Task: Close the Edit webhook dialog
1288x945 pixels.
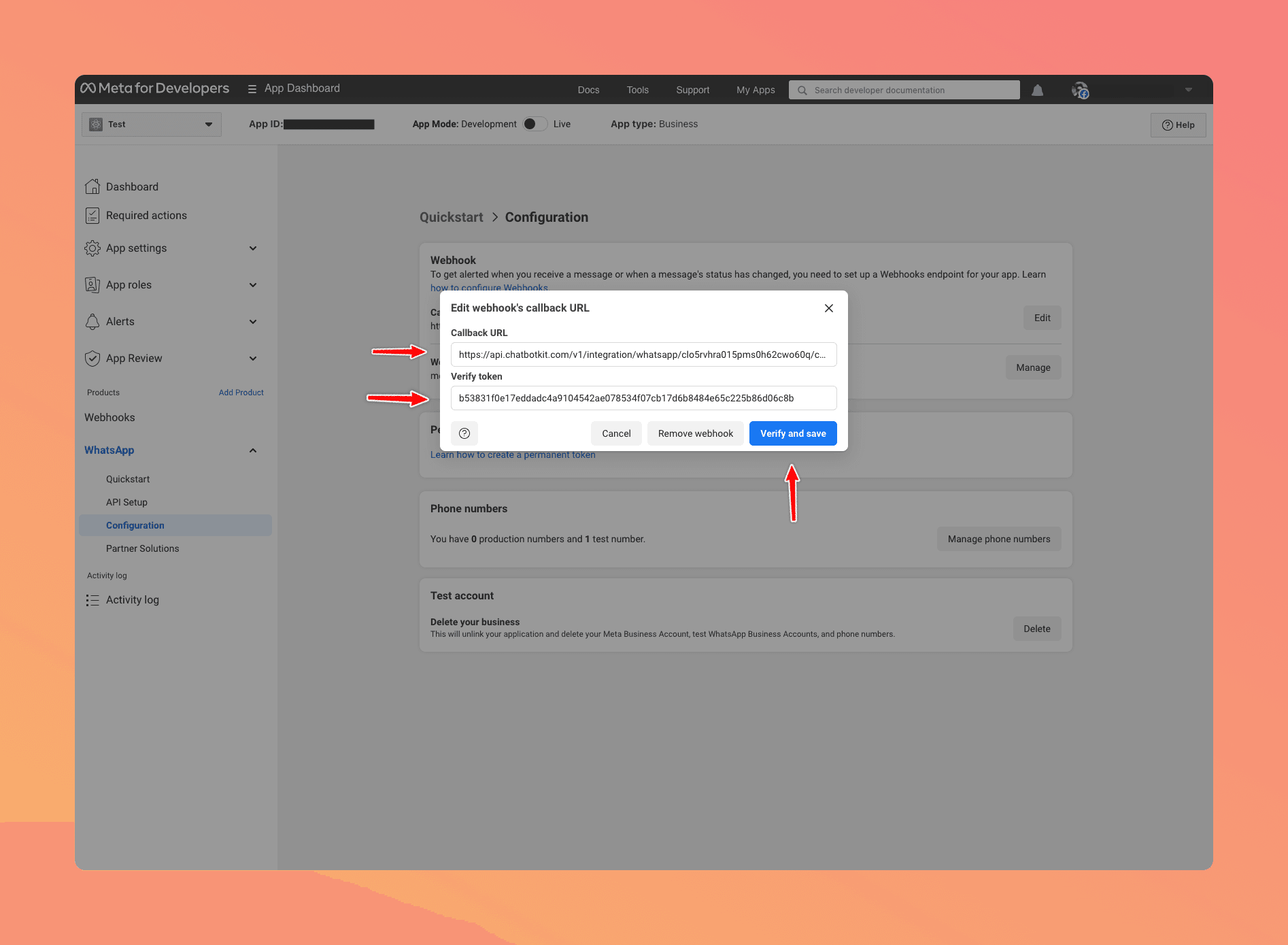Action: [x=829, y=308]
